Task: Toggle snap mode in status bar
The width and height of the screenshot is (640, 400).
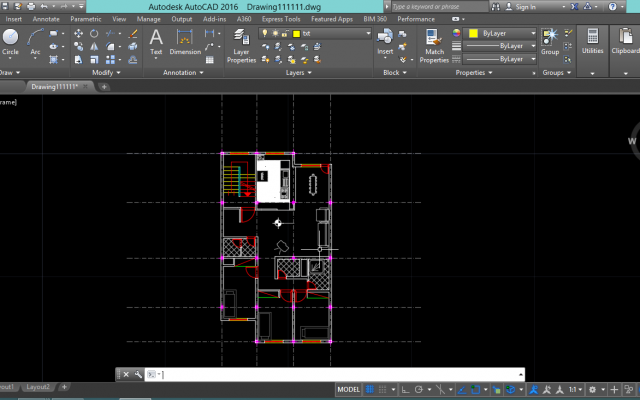Action: 382,389
